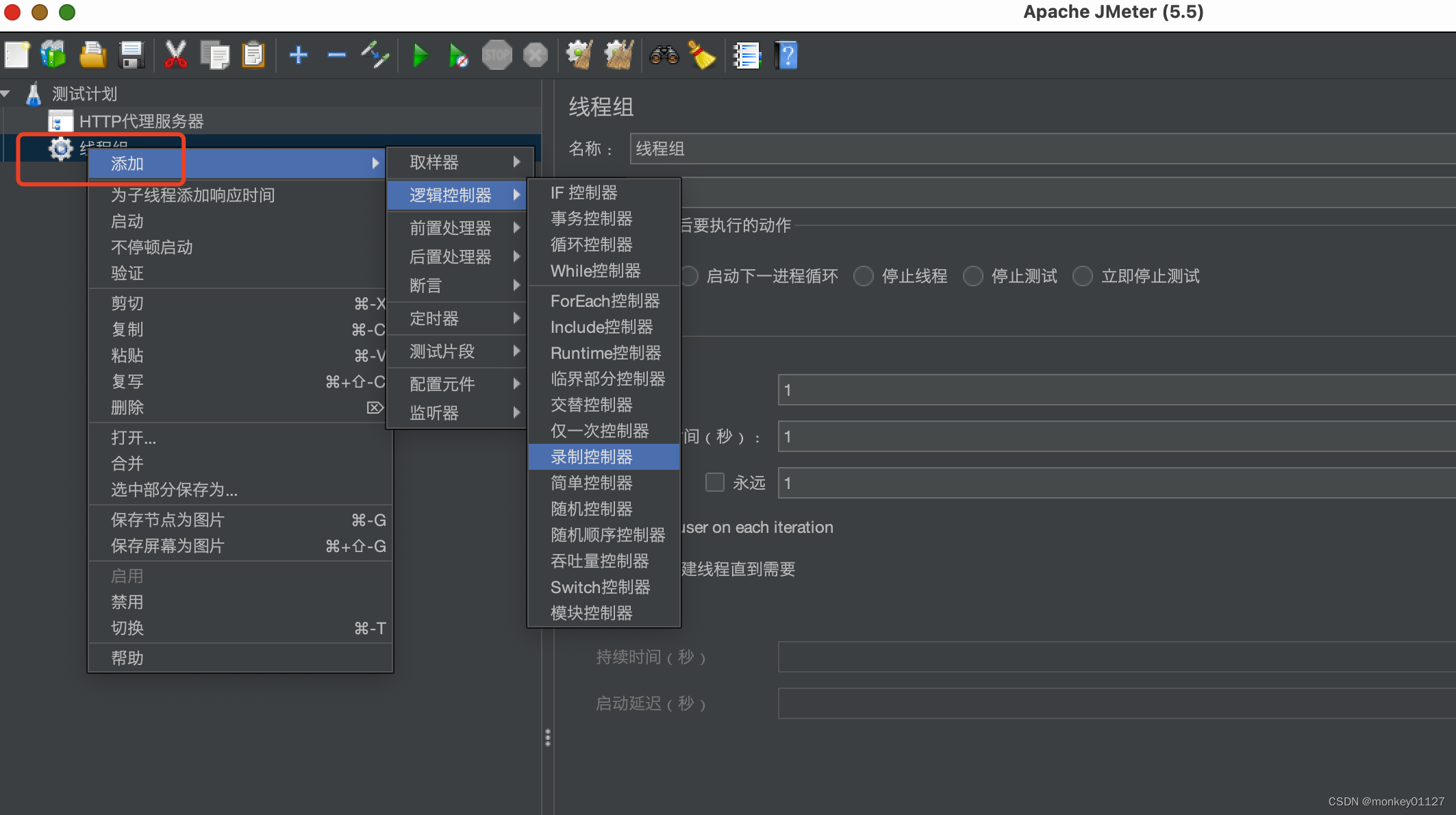Select the 启动下一进程循环 radio button
The height and width of the screenshot is (815, 1456).
[x=689, y=276]
